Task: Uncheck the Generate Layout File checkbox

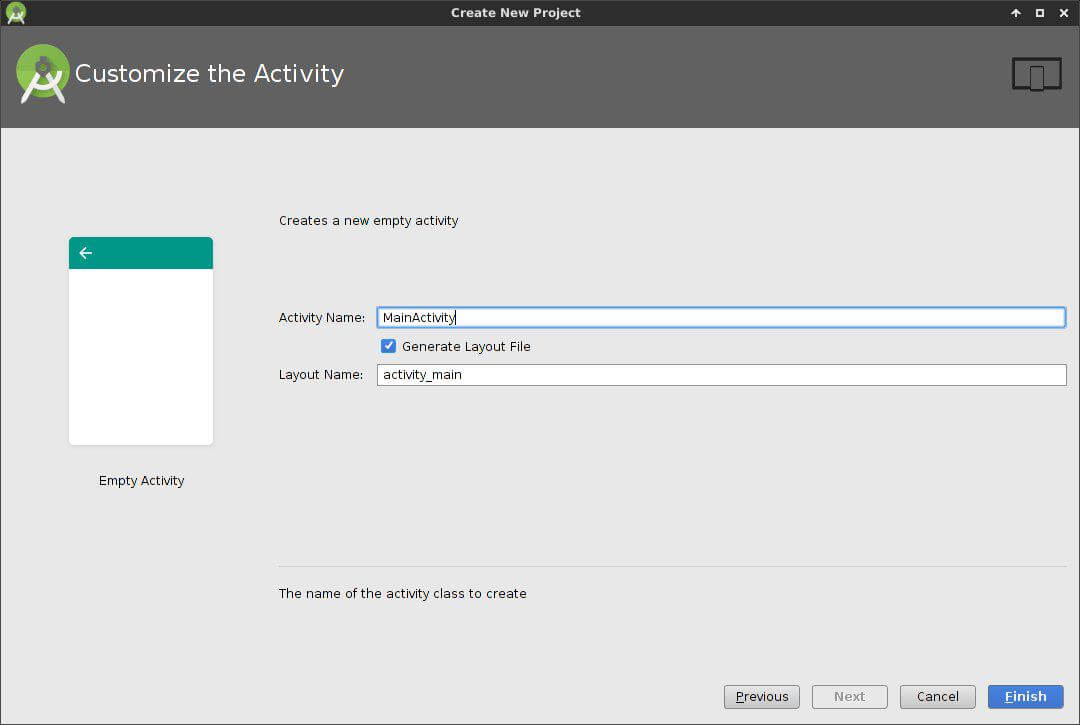Action: click(389, 346)
